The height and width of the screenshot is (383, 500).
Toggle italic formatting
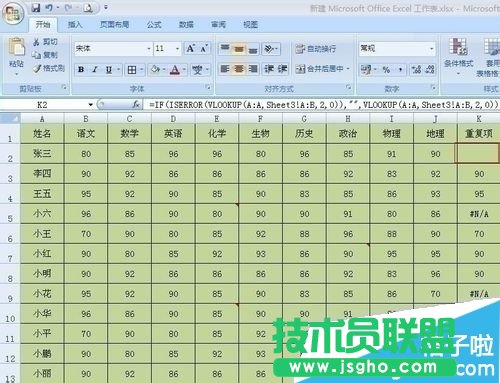95,69
